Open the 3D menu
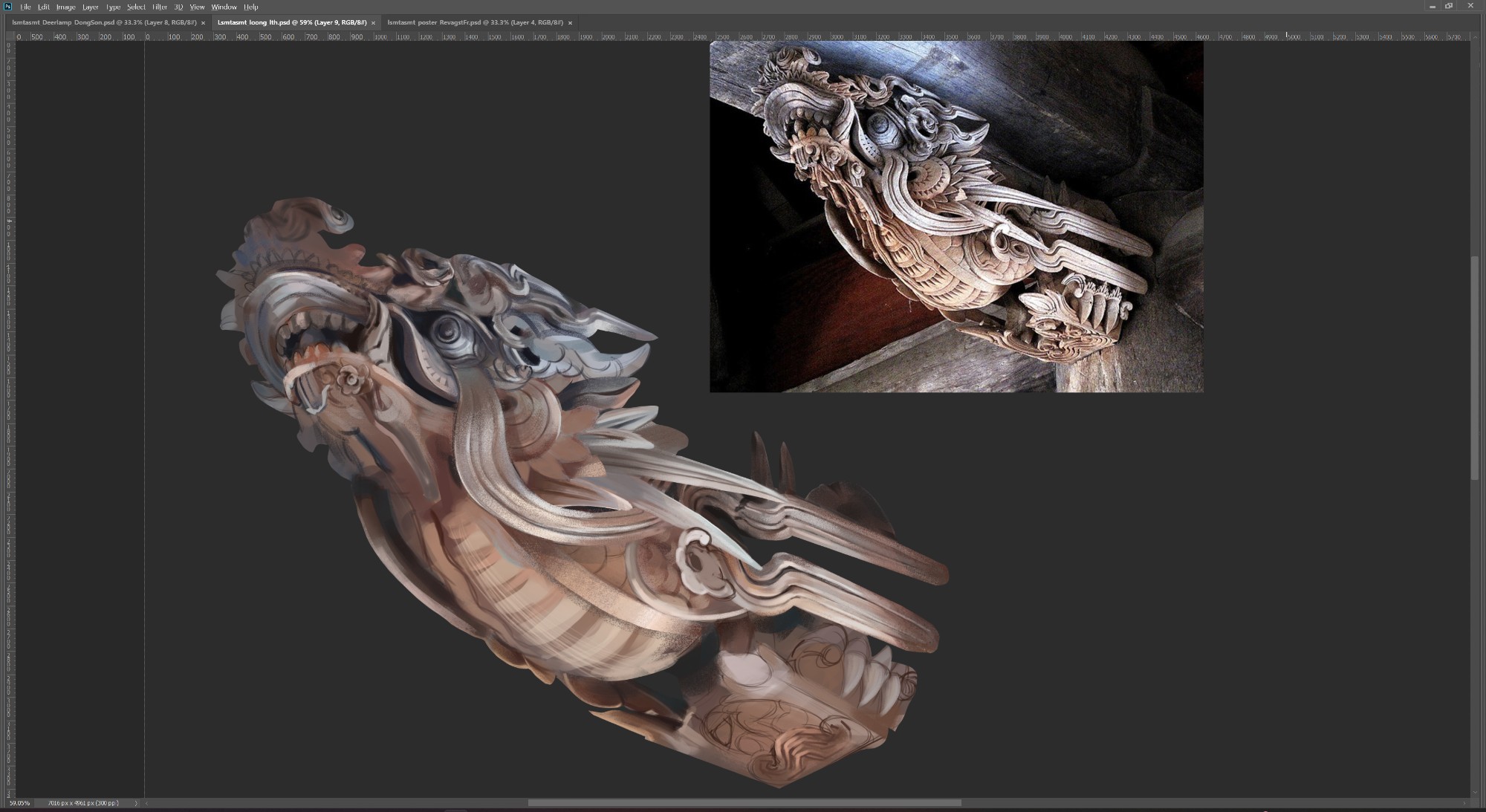The height and width of the screenshot is (812, 1486). coord(178,7)
